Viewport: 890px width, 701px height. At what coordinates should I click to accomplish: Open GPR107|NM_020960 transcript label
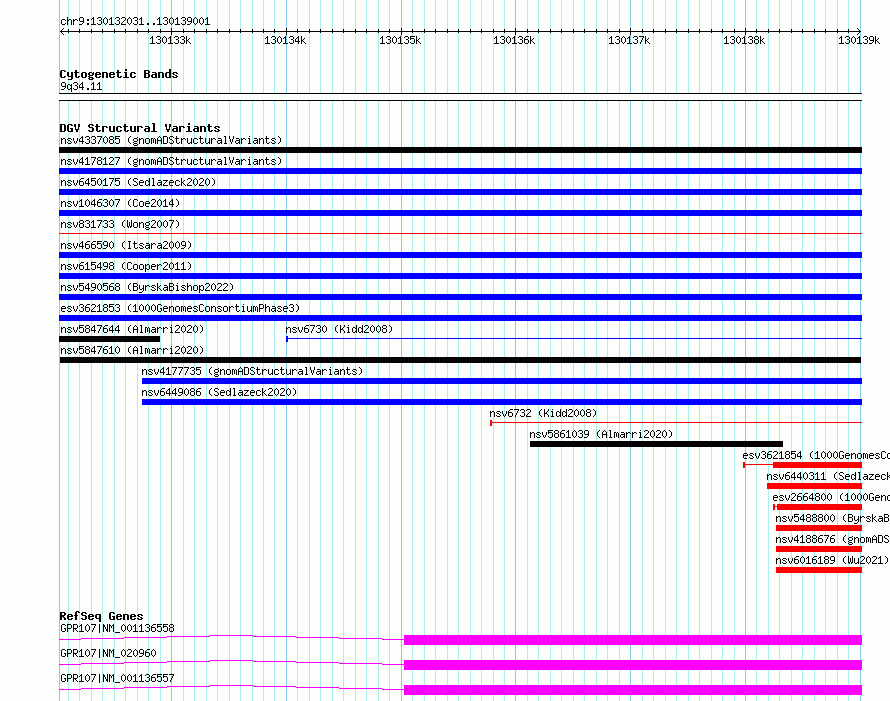click(108, 653)
